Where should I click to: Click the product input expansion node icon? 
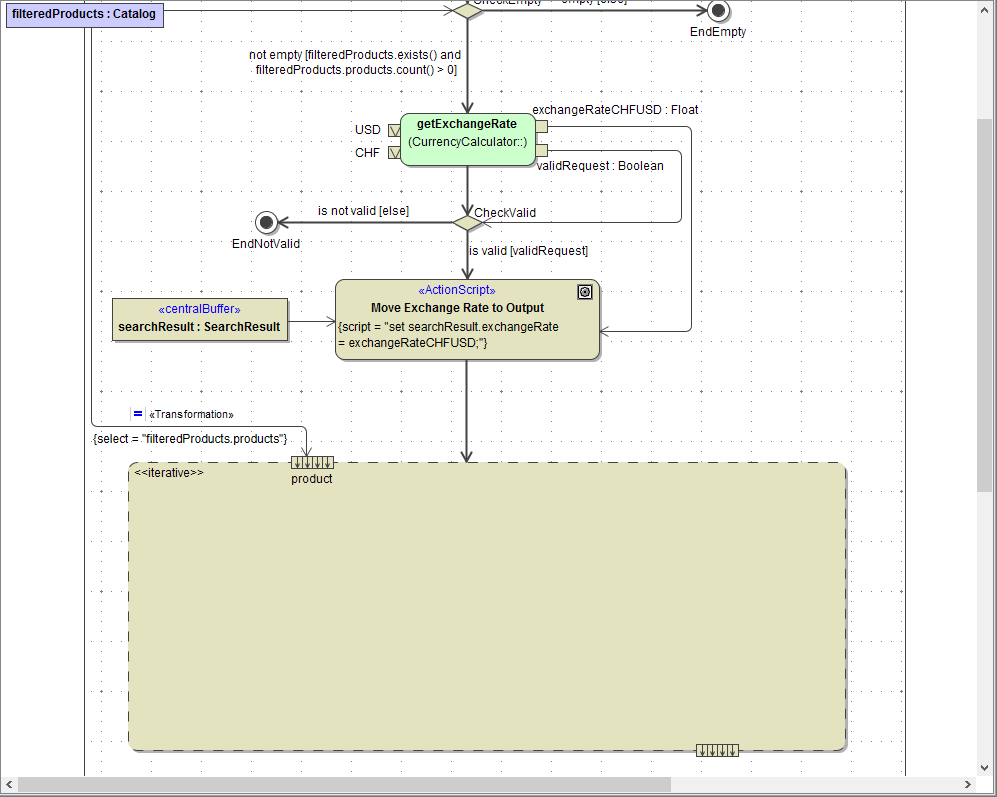(312, 462)
